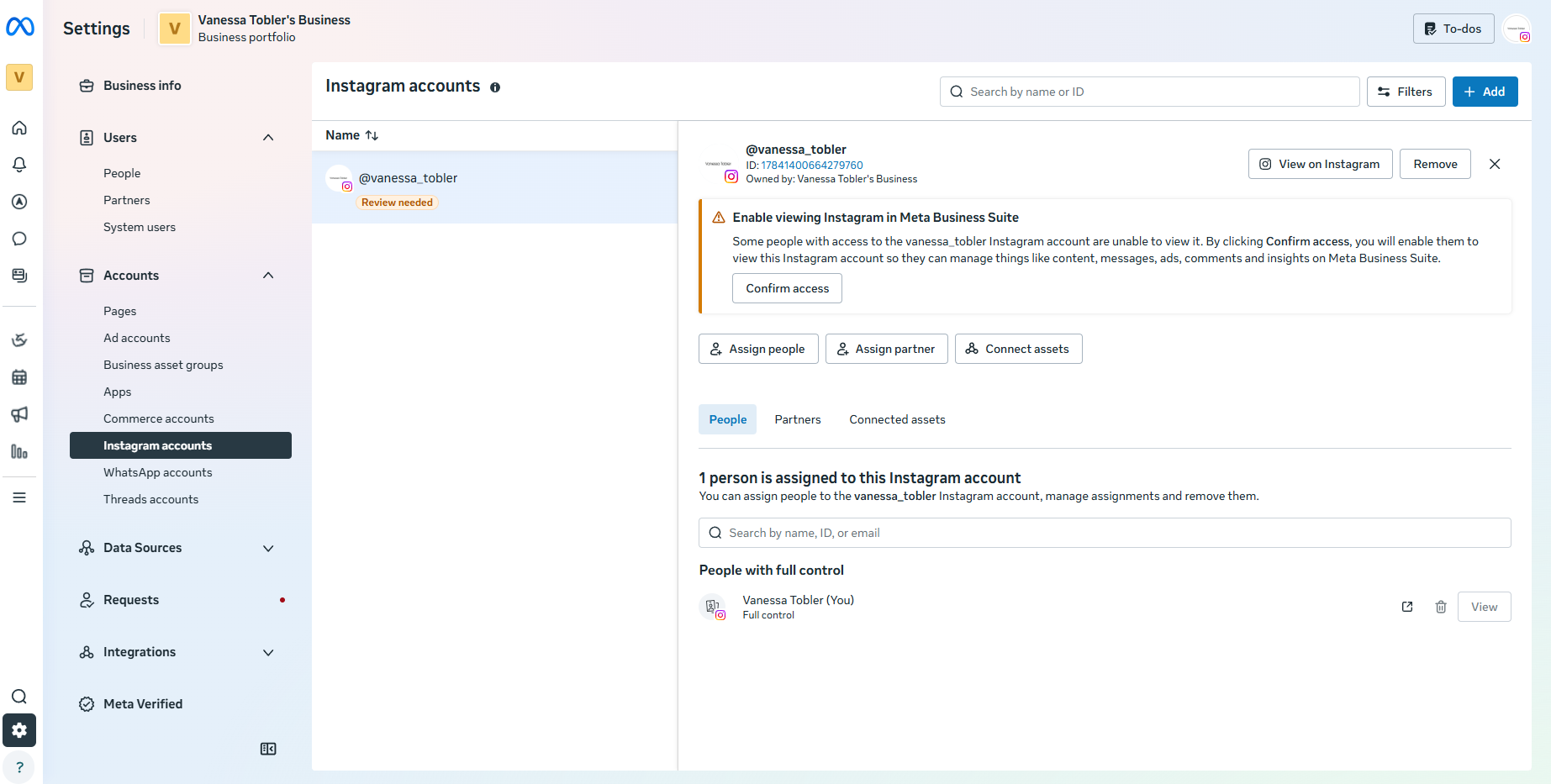Switch to the People tab
Viewport: 1551px width, 784px height.
727,419
